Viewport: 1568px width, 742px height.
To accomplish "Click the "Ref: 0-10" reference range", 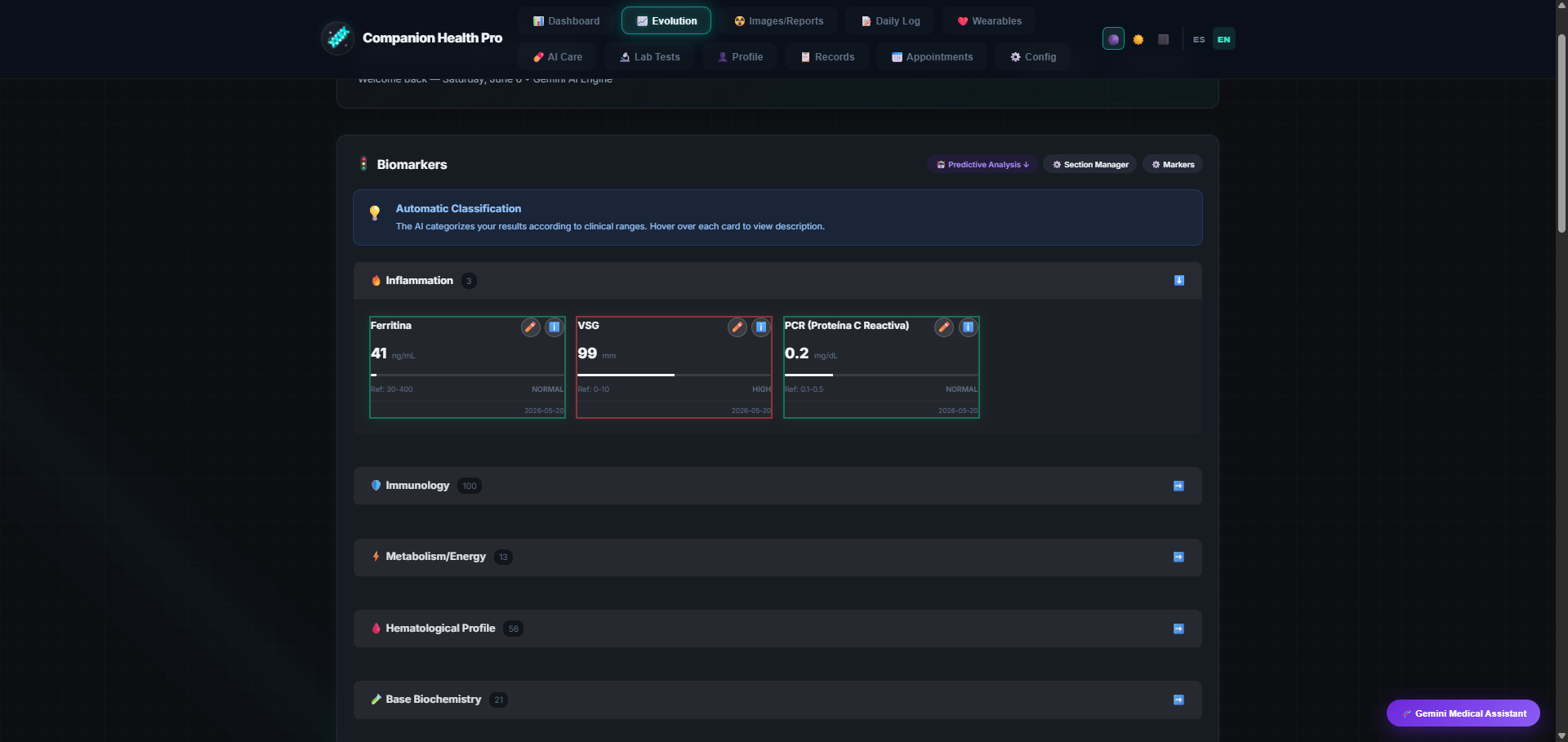I will click(x=594, y=389).
